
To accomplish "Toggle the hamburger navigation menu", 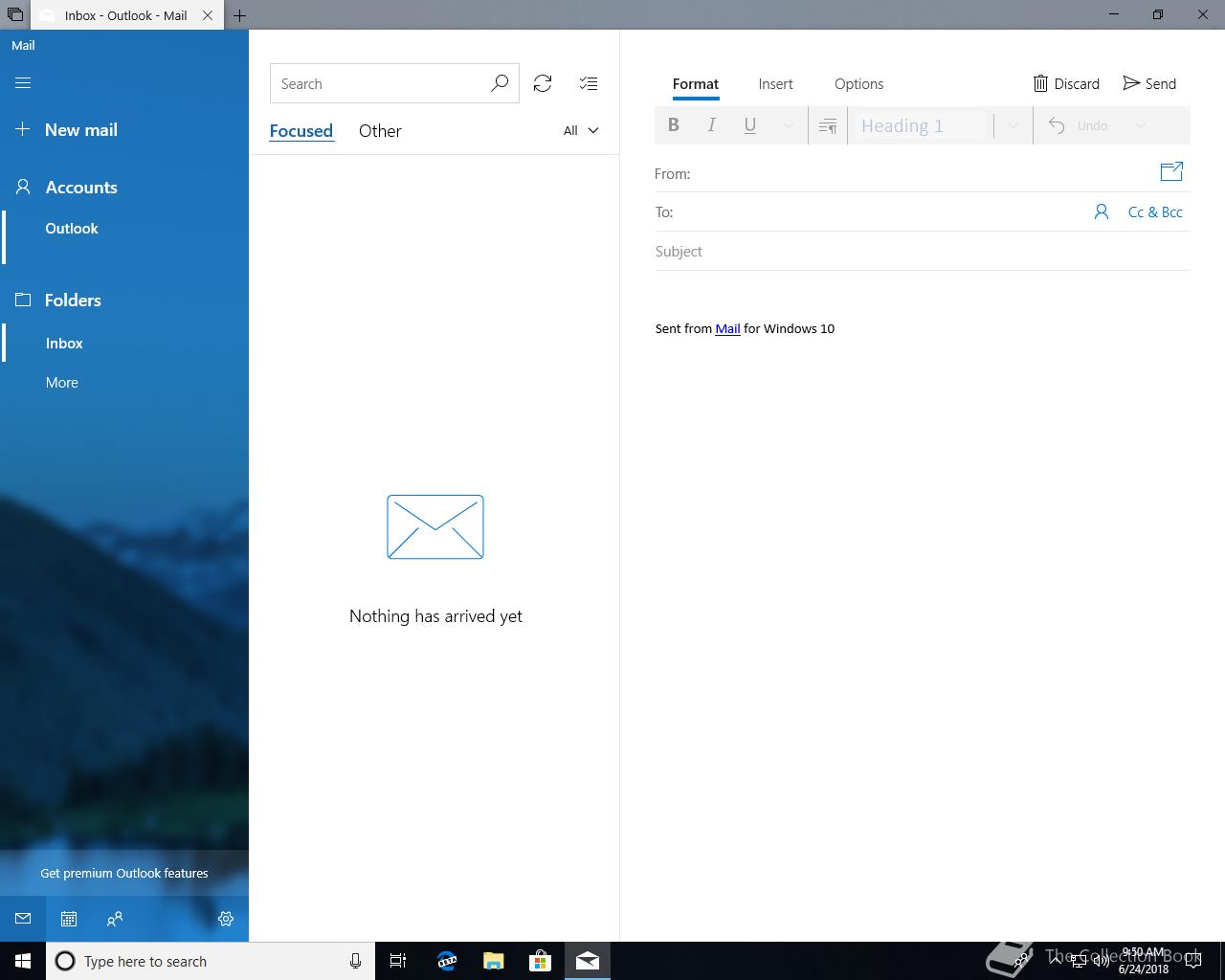I will [x=23, y=83].
